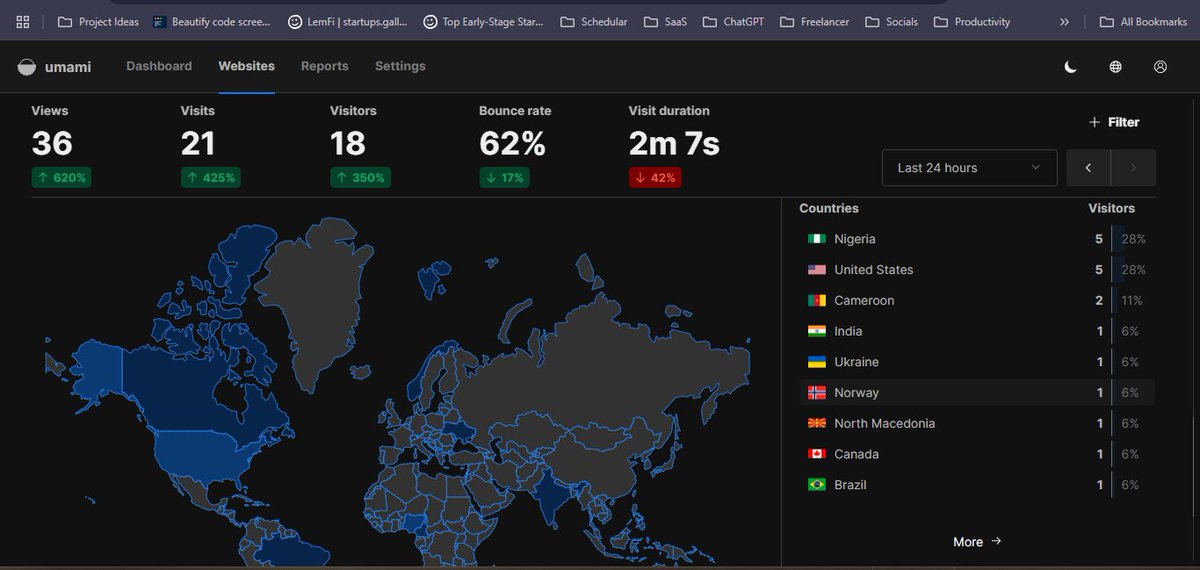The width and height of the screenshot is (1200, 570).
Task: Click the Visit duration 2m 7s value
Action: tap(674, 144)
